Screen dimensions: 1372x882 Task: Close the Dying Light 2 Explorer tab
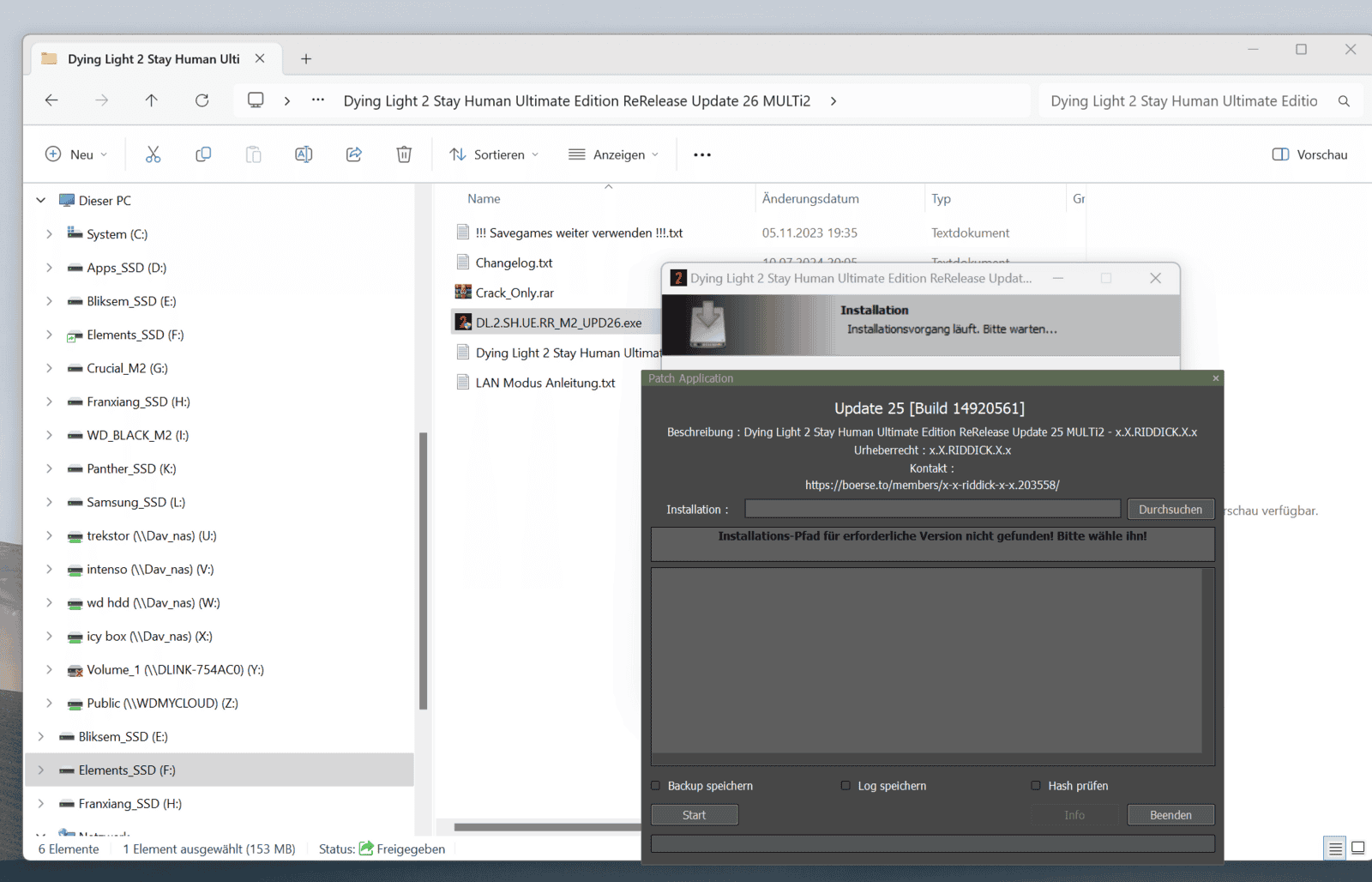260,58
